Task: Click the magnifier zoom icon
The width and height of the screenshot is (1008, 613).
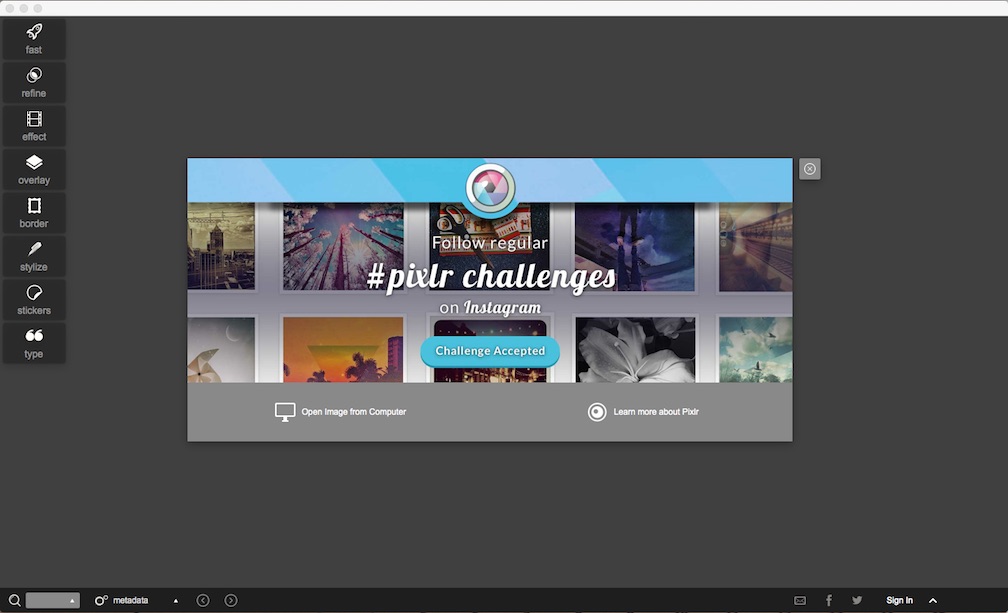Action: 14,601
